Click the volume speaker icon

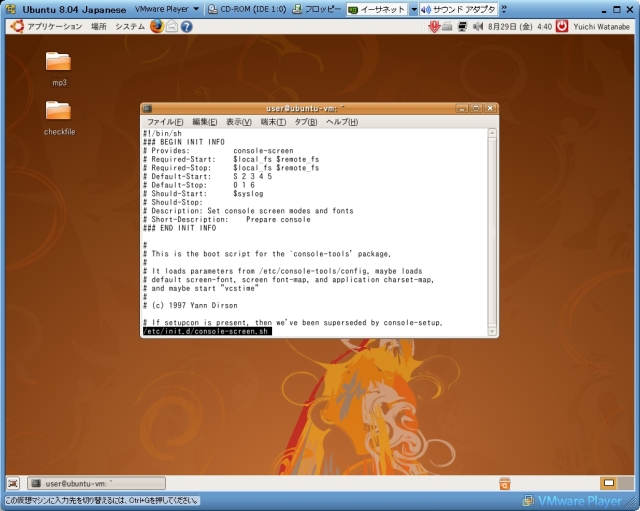(477, 27)
